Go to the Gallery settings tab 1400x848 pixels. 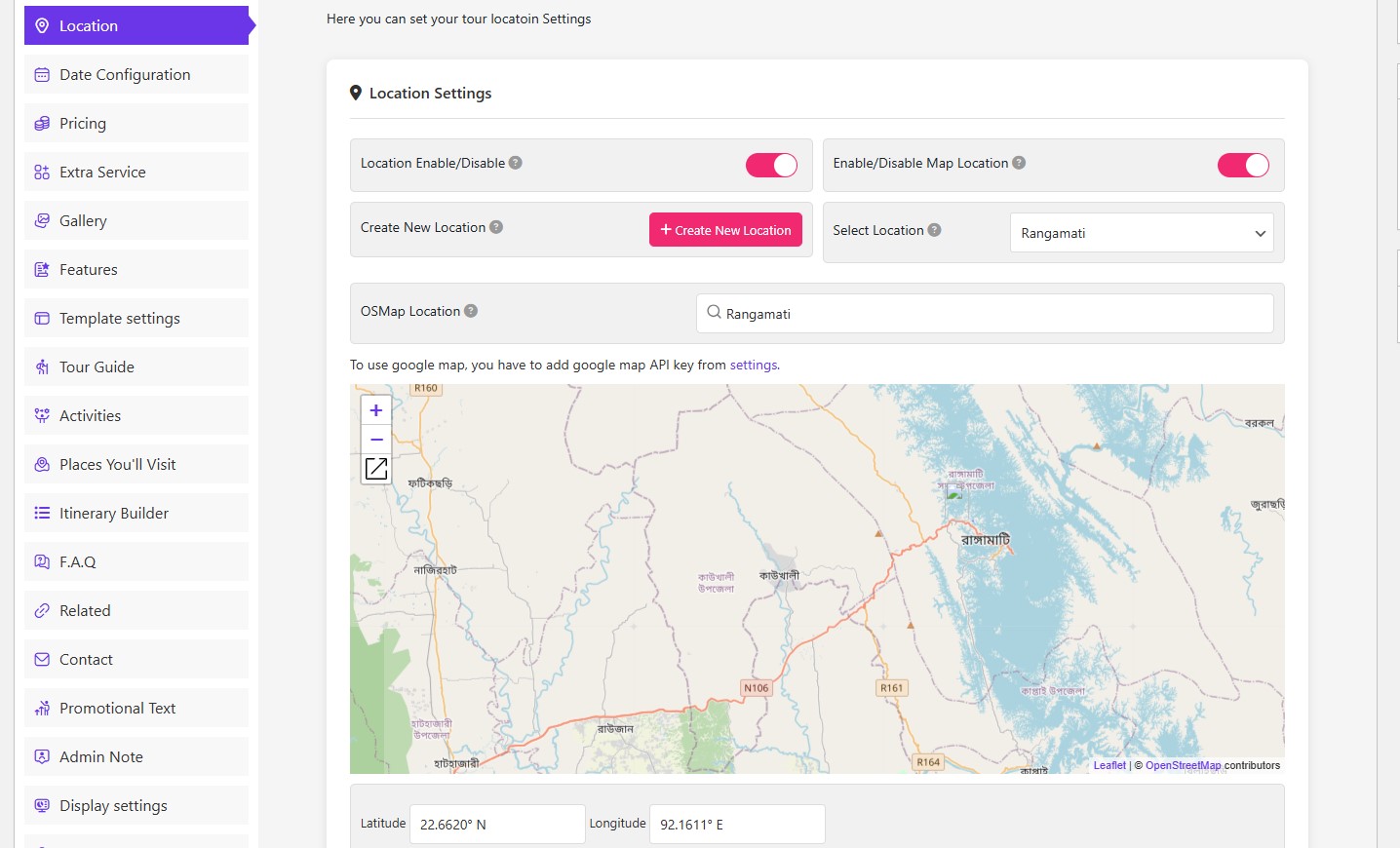click(x=136, y=221)
